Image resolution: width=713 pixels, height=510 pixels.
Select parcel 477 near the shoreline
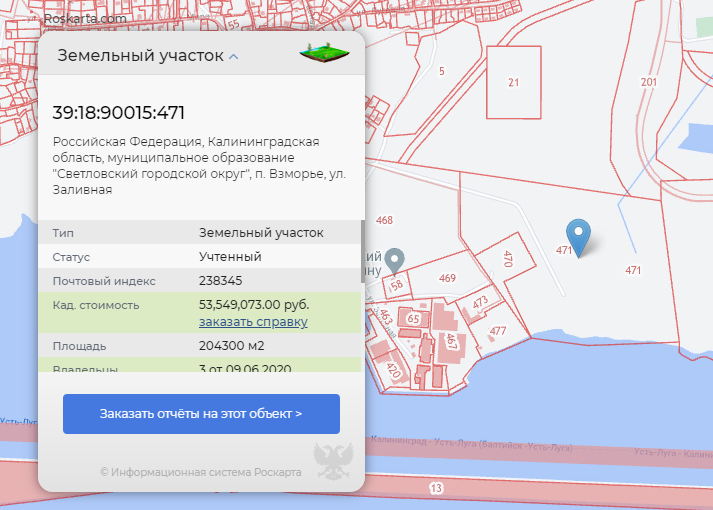(497, 330)
